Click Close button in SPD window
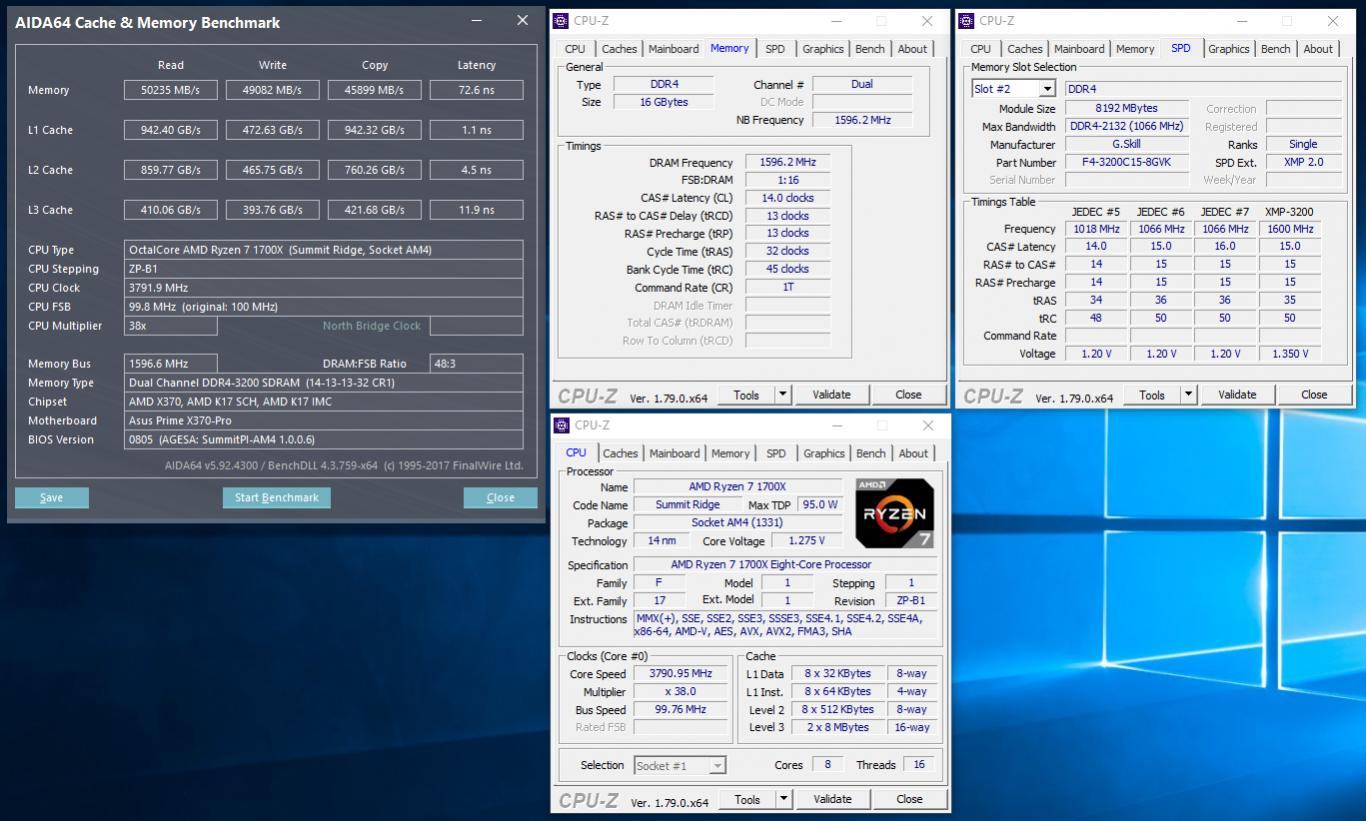The image size is (1366, 821). [1314, 395]
